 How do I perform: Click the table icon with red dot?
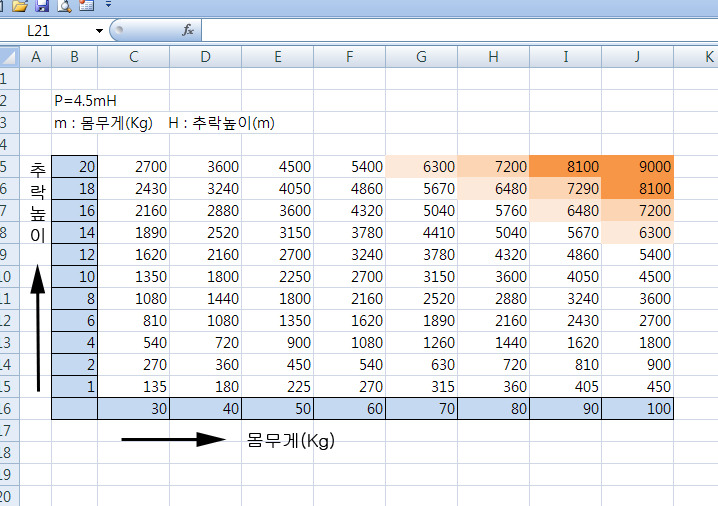coord(86,5)
